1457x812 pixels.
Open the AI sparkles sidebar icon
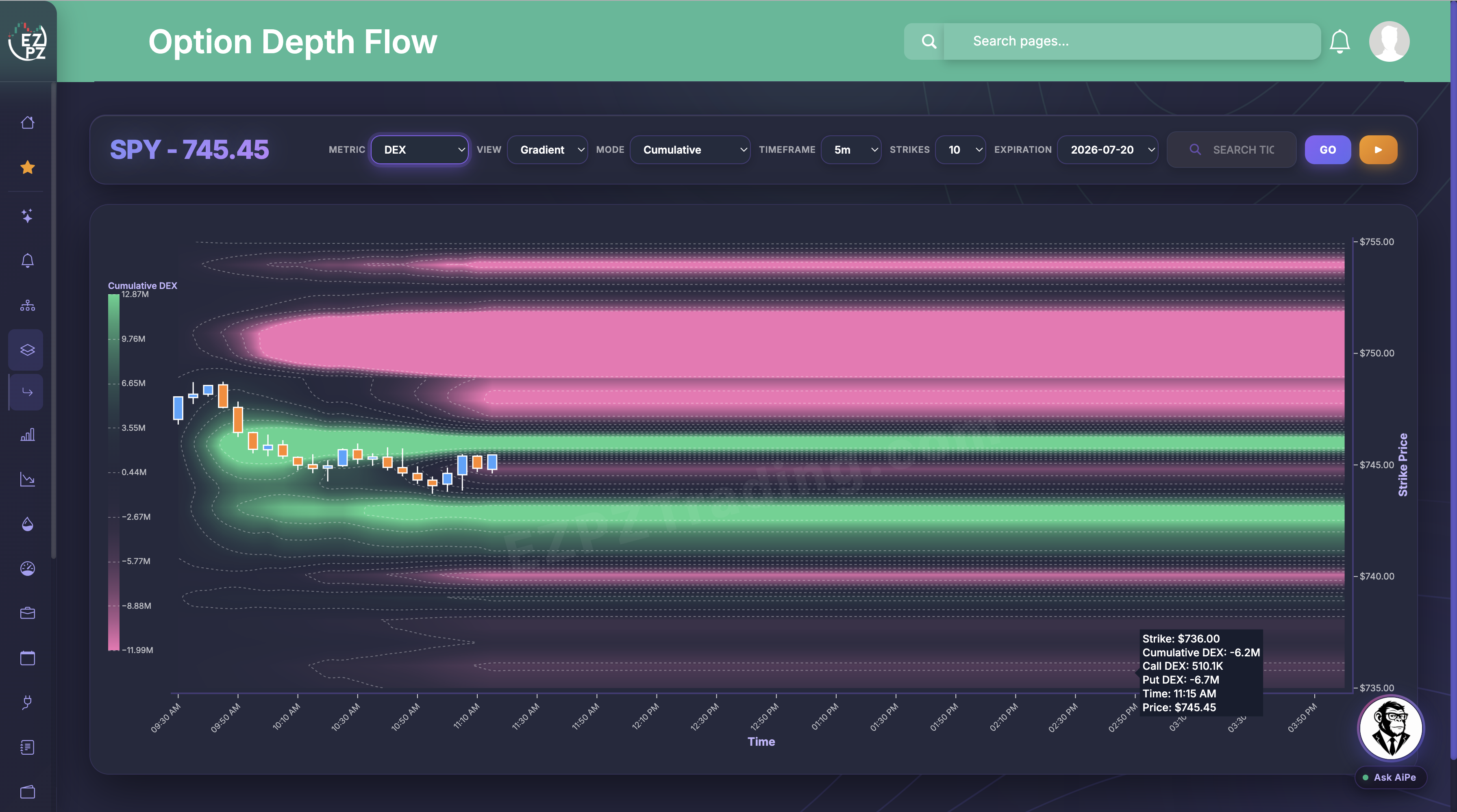pyautogui.click(x=27, y=215)
